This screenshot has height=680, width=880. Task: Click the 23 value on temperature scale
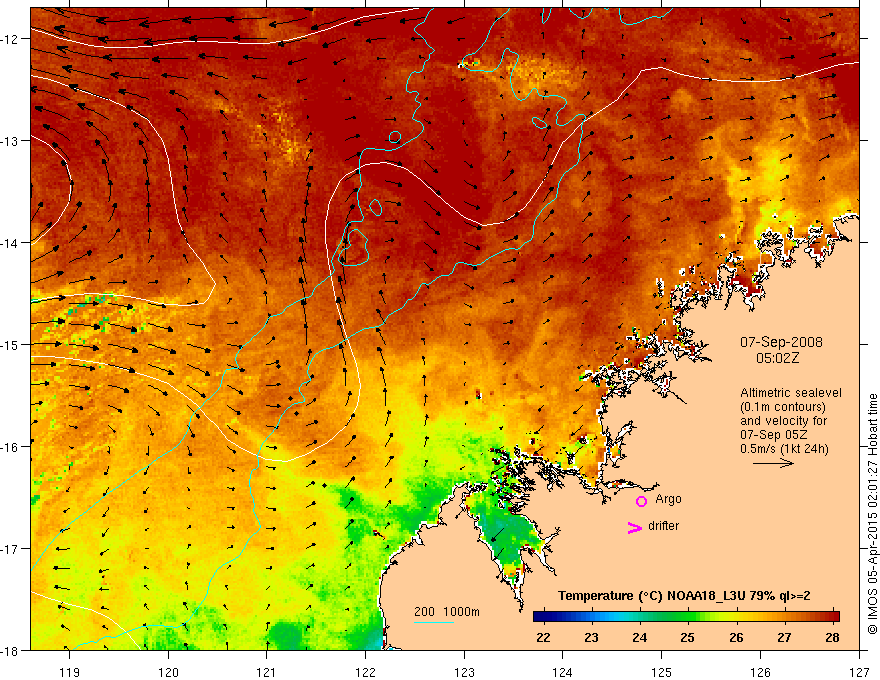click(x=591, y=637)
